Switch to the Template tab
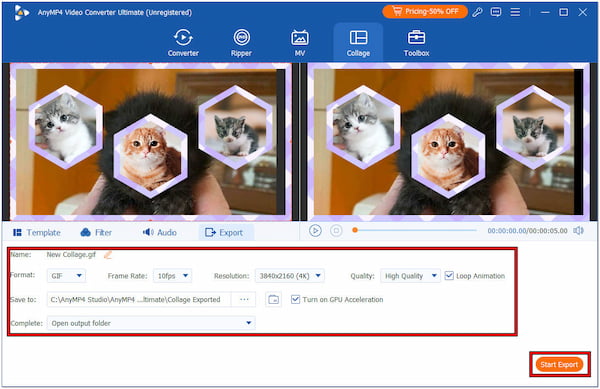 pyautogui.click(x=37, y=233)
